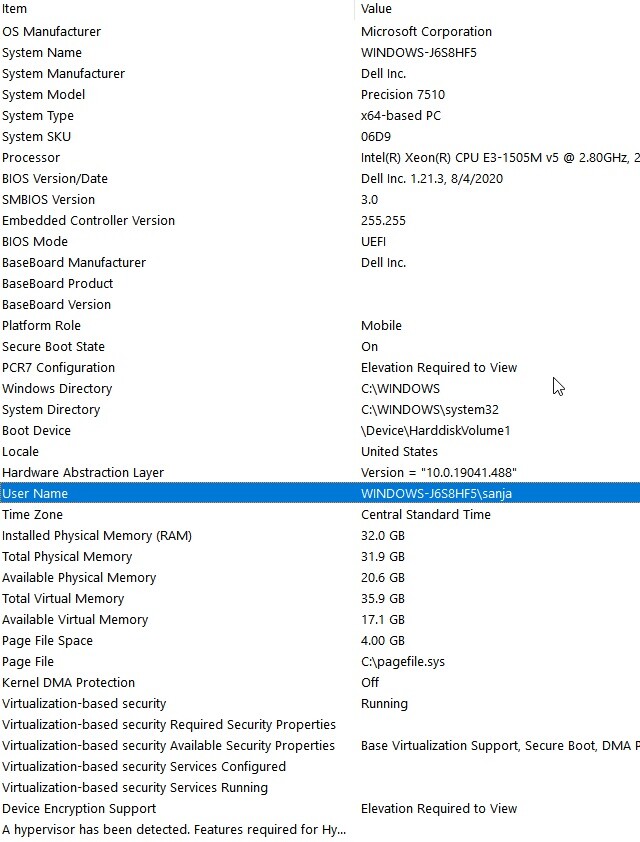Select the SMBIOS Version row

tap(320, 199)
